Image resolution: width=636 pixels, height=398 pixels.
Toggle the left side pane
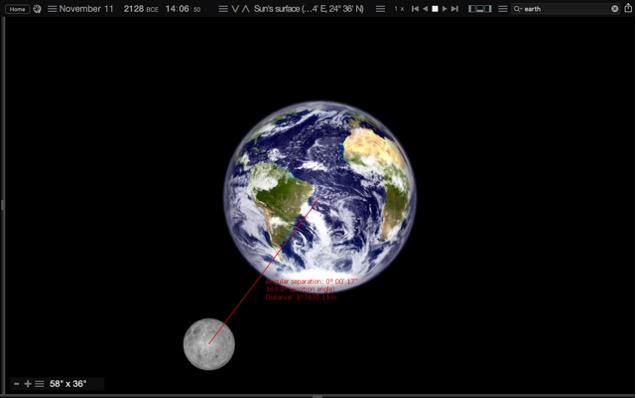click(472, 9)
